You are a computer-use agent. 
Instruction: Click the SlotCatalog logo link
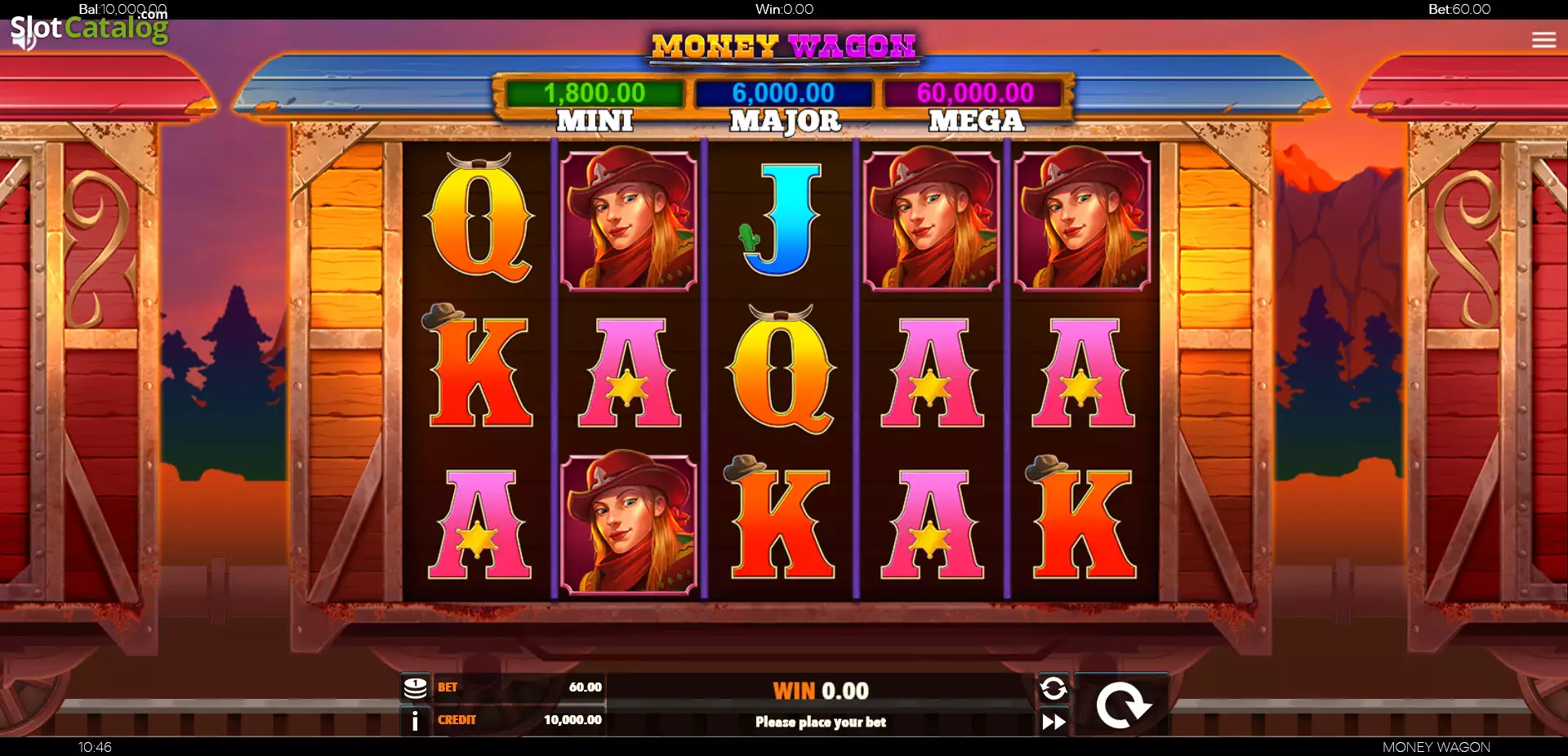pos(88,29)
